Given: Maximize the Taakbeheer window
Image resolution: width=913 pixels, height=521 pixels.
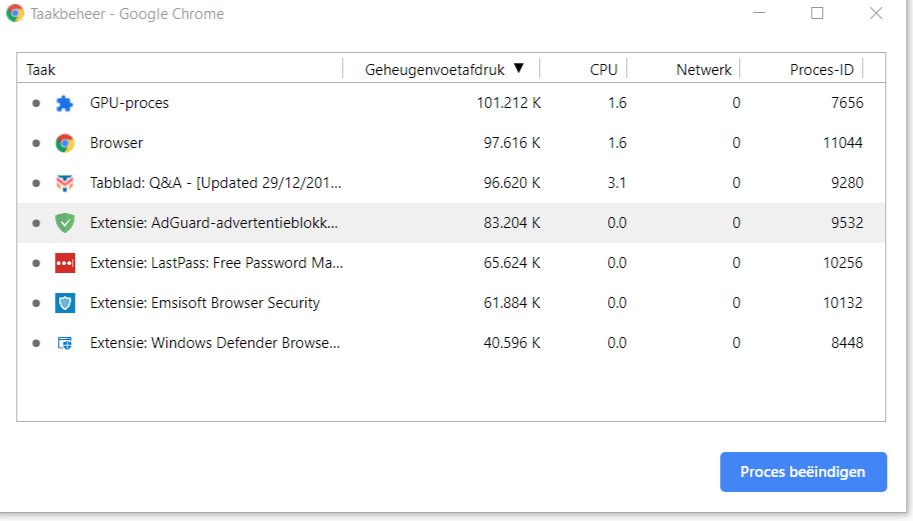Looking at the screenshot, I should click(x=817, y=14).
